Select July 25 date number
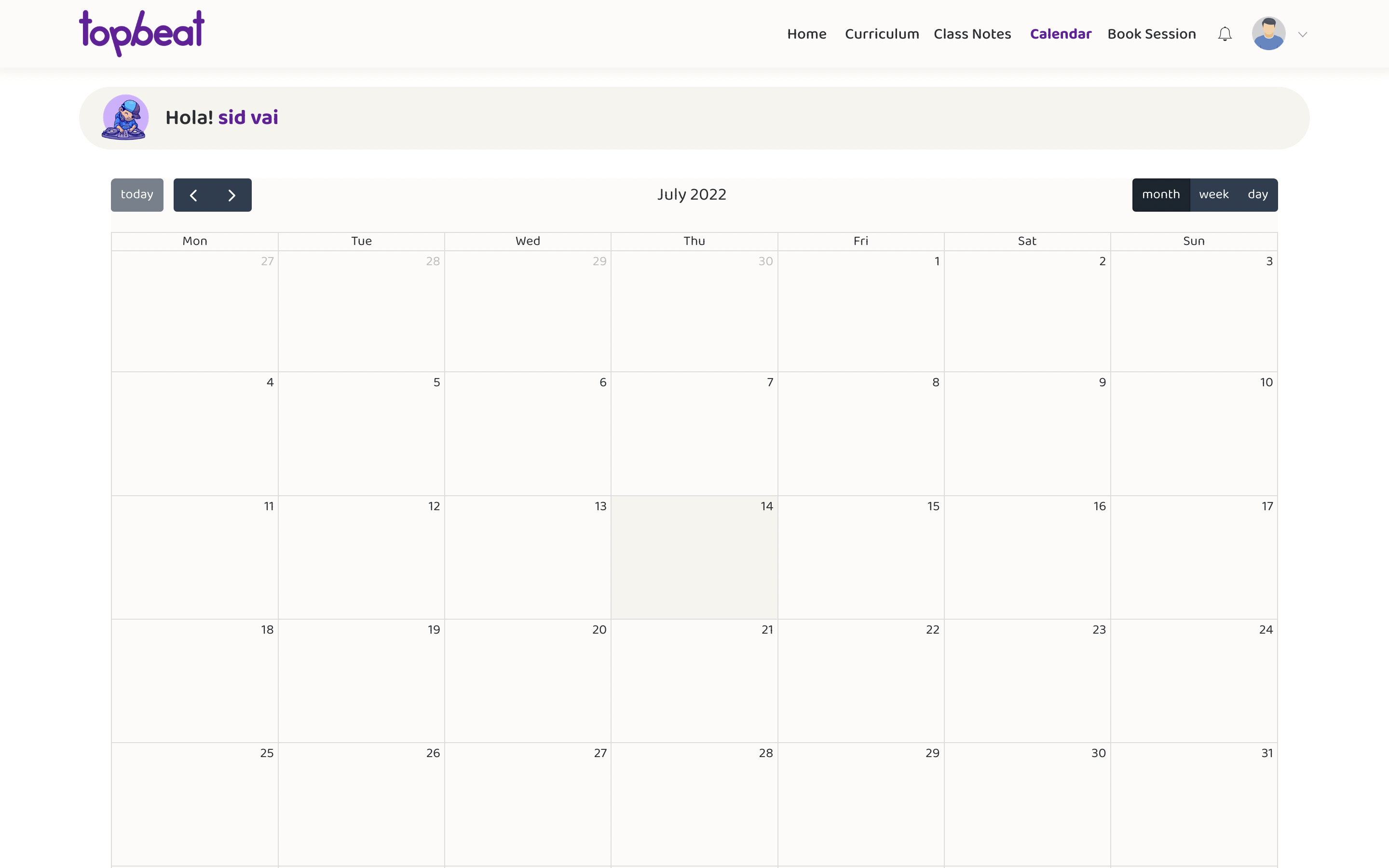This screenshot has width=1389, height=868. tap(267, 753)
